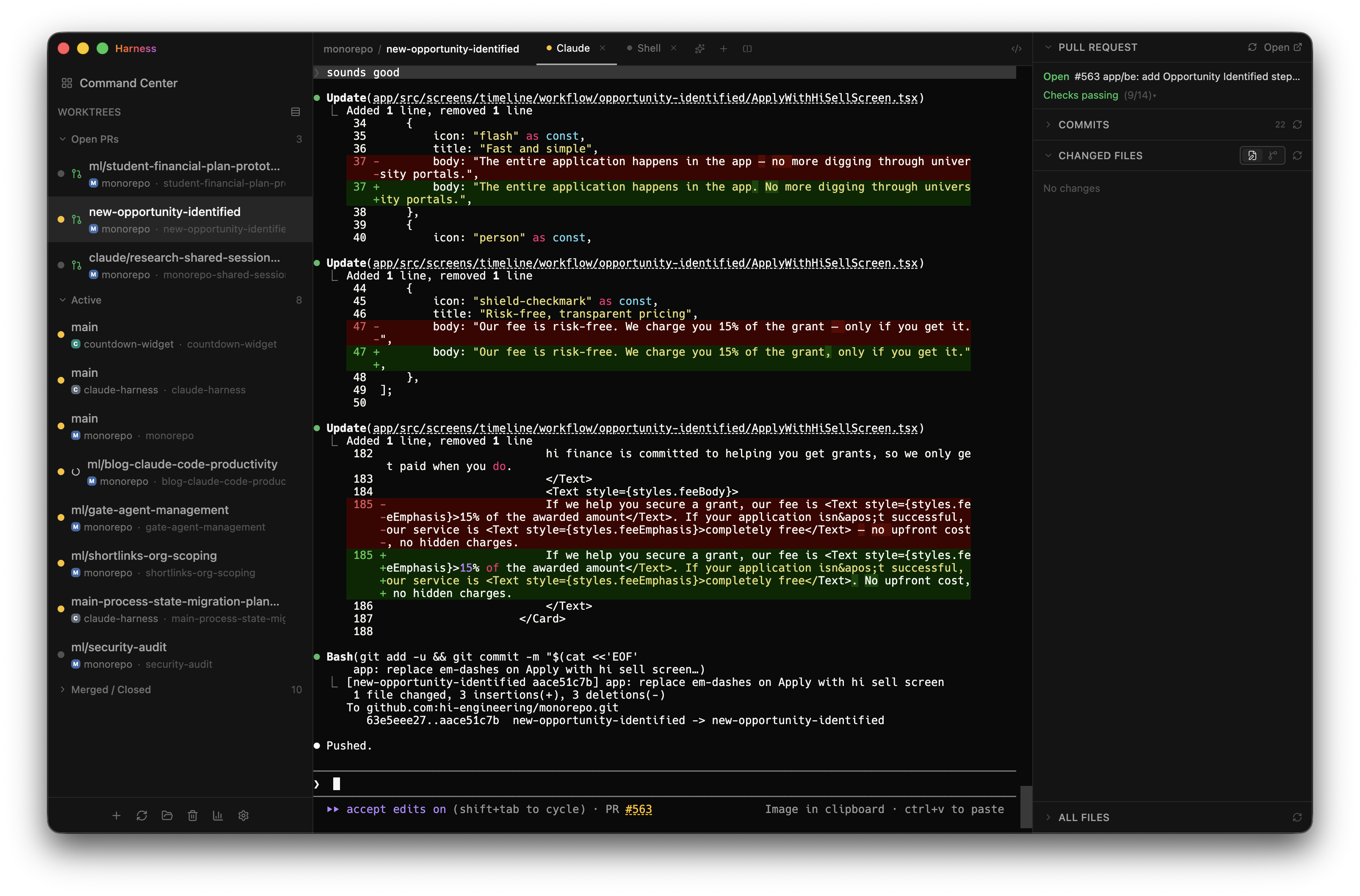This screenshot has width=1360, height=896.
Task: Delete the worktree using the trash icon
Action: click(x=192, y=816)
